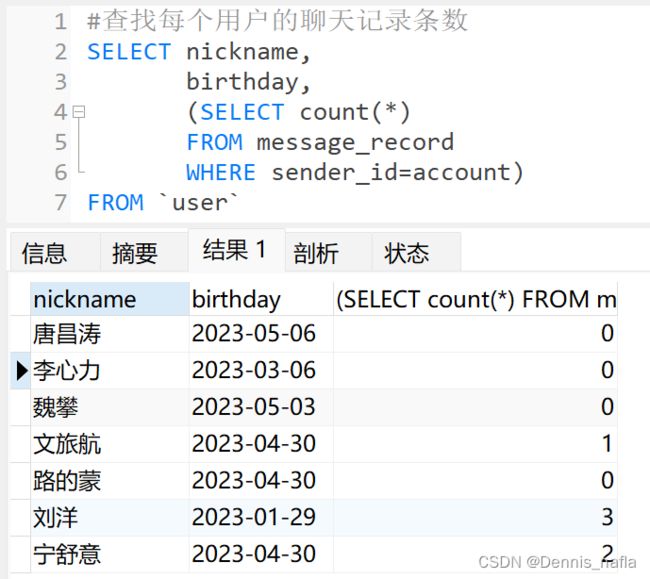Click the current row arrow beside 李心力
Image resolution: width=650 pixels, height=579 pixels.
point(21,371)
